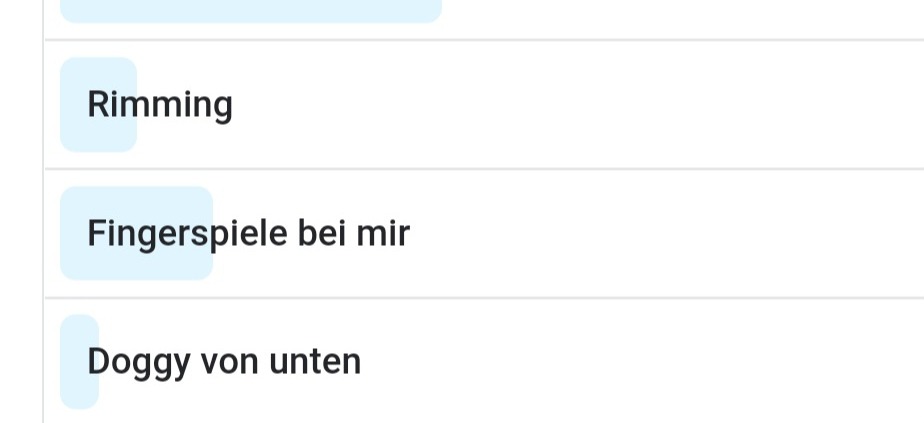This screenshot has height=423, width=924.
Task: Choose the Fingerspiele bei mir option
Action: [x=484, y=233]
